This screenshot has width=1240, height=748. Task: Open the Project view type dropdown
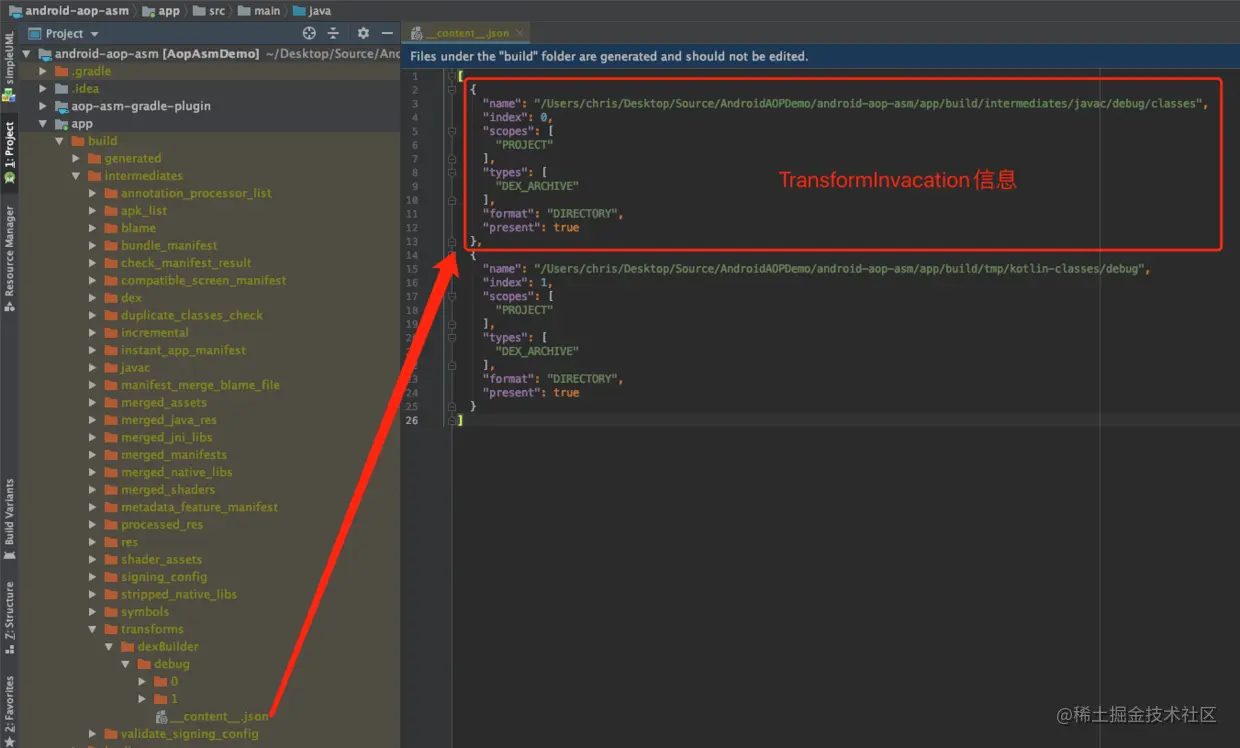64,33
